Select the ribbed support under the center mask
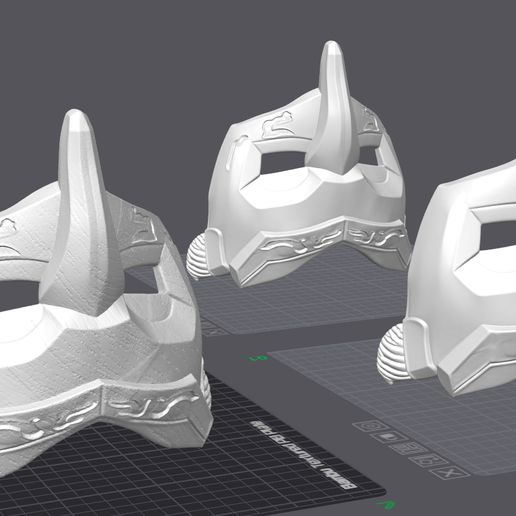 click(197, 256)
